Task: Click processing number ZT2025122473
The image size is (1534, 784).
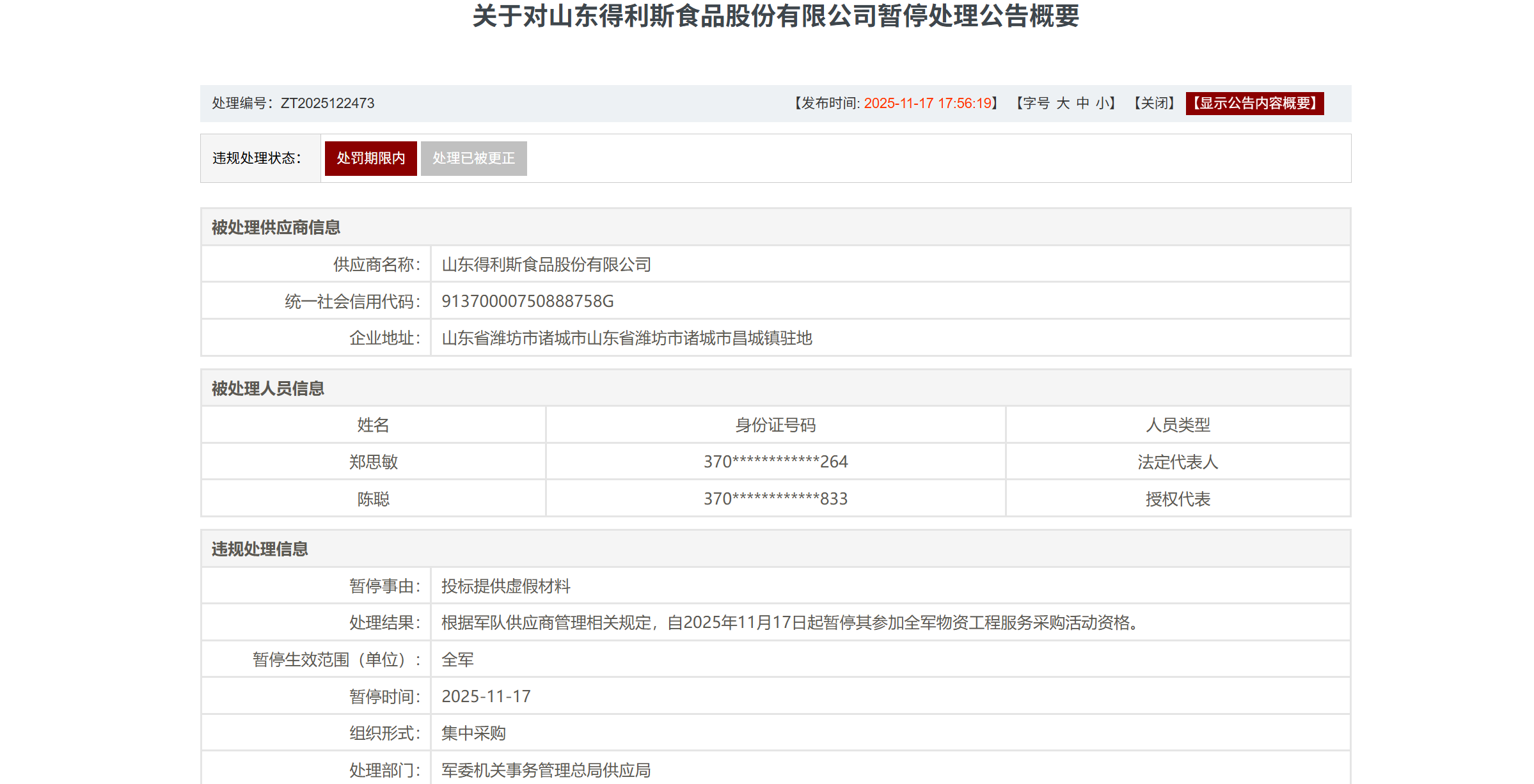Action: coord(327,104)
